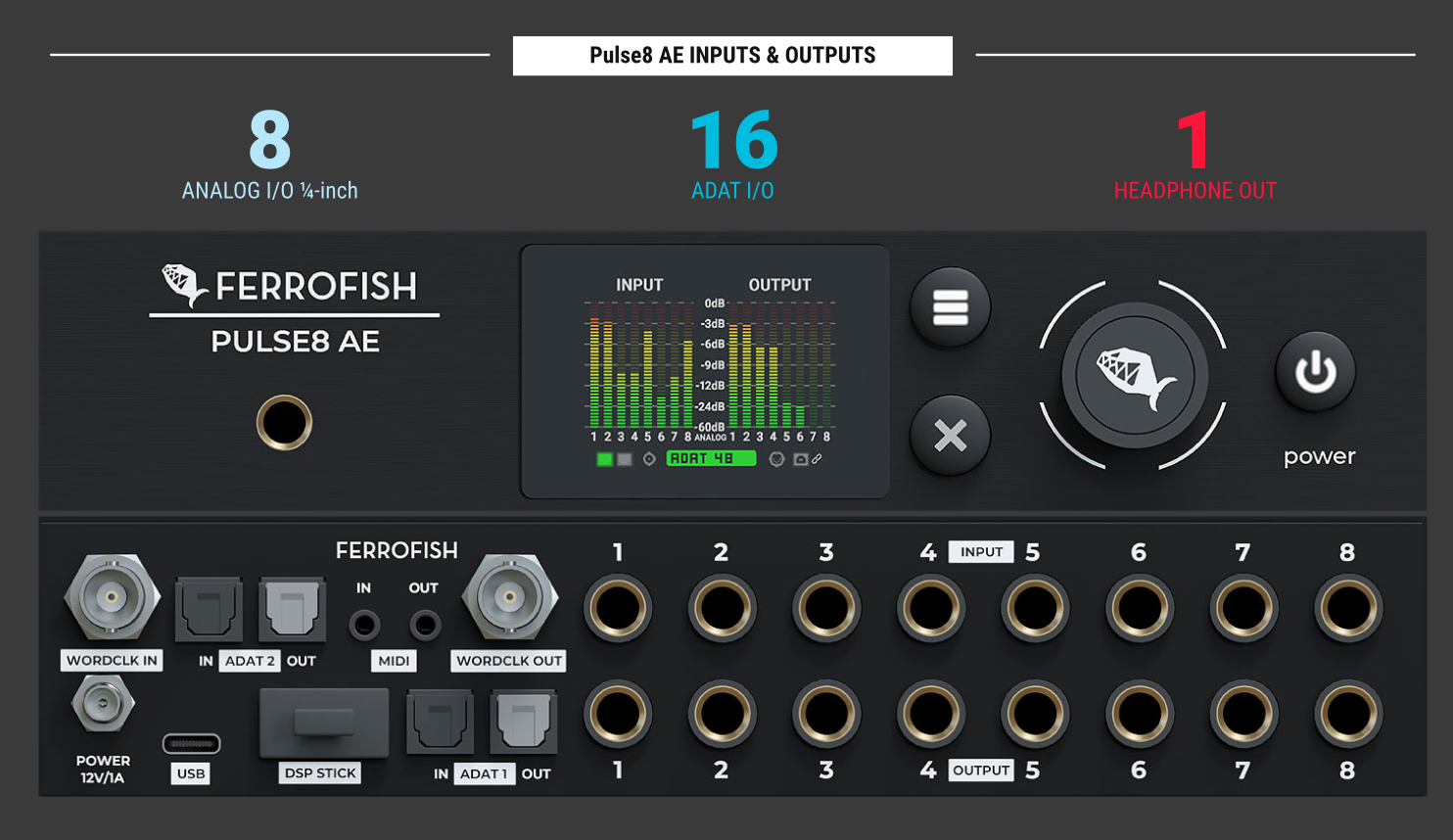Click the crosshair target icon in the display
The image size is (1453, 840).
649,459
